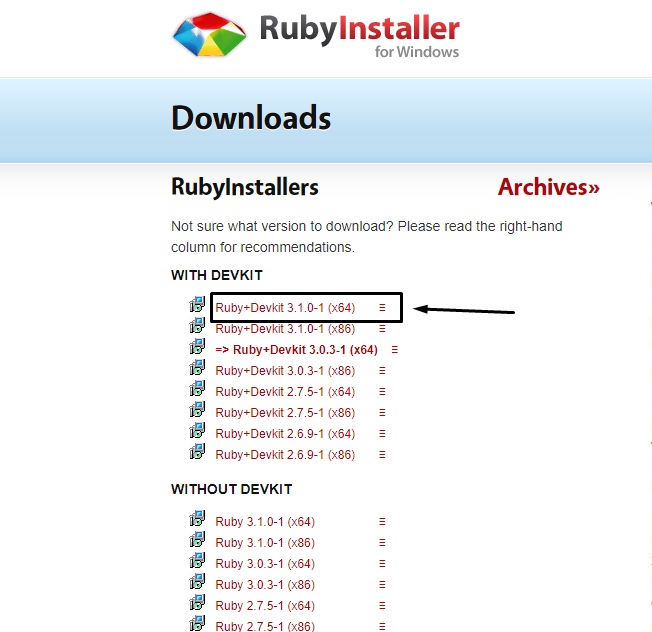652x632 pixels.
Task: Download Ruby+Devkit 3.0.3-1 (x86)
Action: click(x=285, y=371)
